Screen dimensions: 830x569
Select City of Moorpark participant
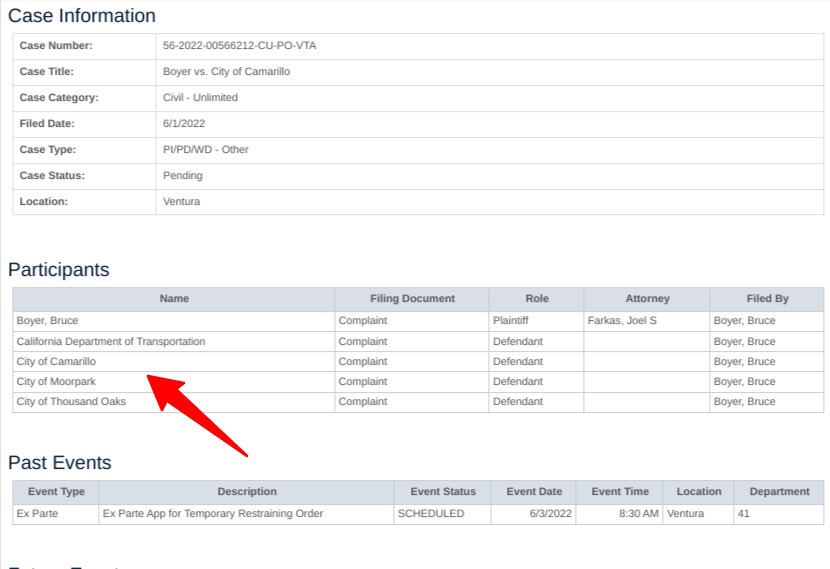click(x=56, y=382)
